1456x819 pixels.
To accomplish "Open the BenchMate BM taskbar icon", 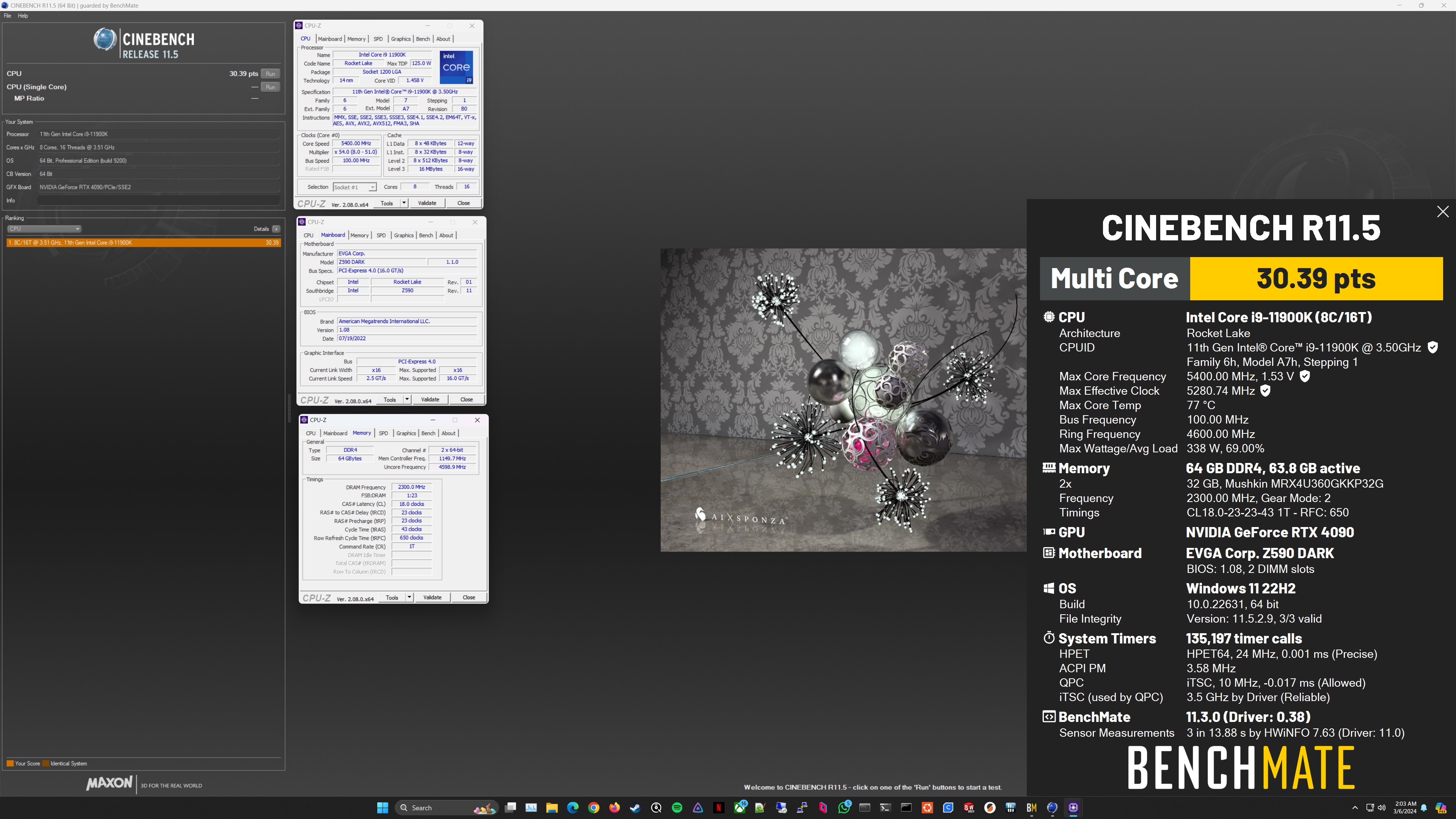I will tap(1031, 808).
